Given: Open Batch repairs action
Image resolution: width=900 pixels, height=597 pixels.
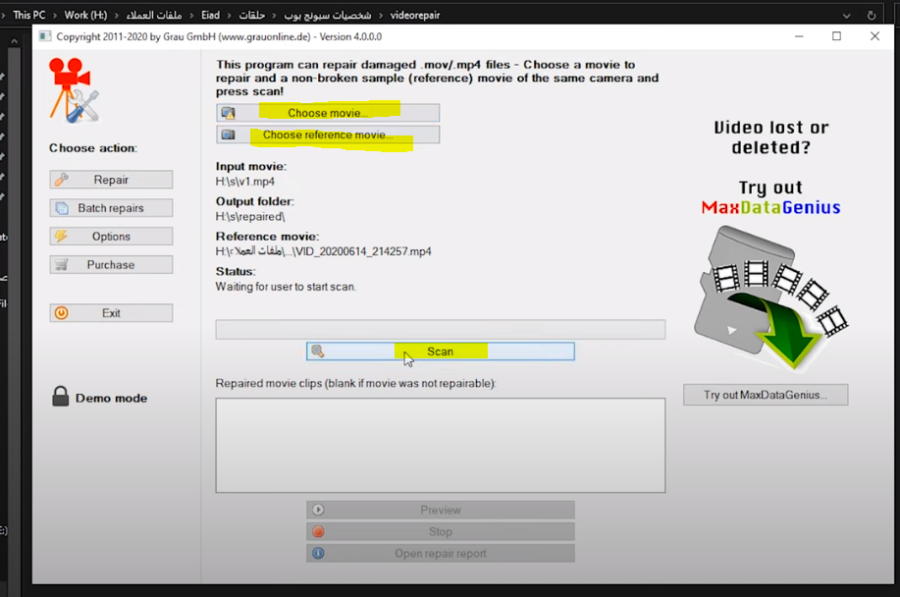Looking at the screenshot, I should click(111, 208).
